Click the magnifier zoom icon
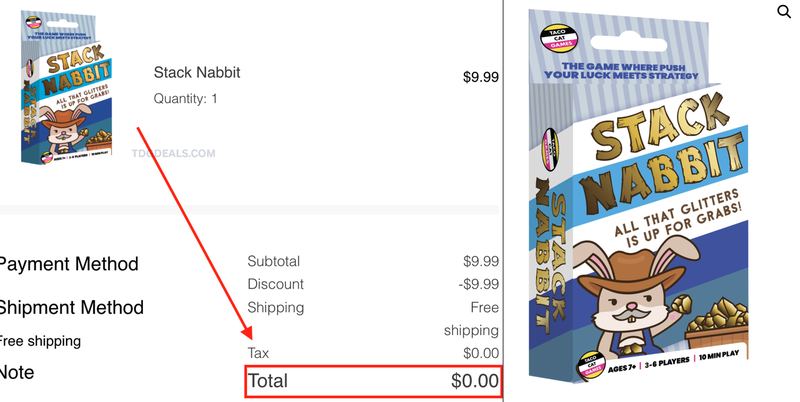 pyautogui.click(x=784, y=11)
